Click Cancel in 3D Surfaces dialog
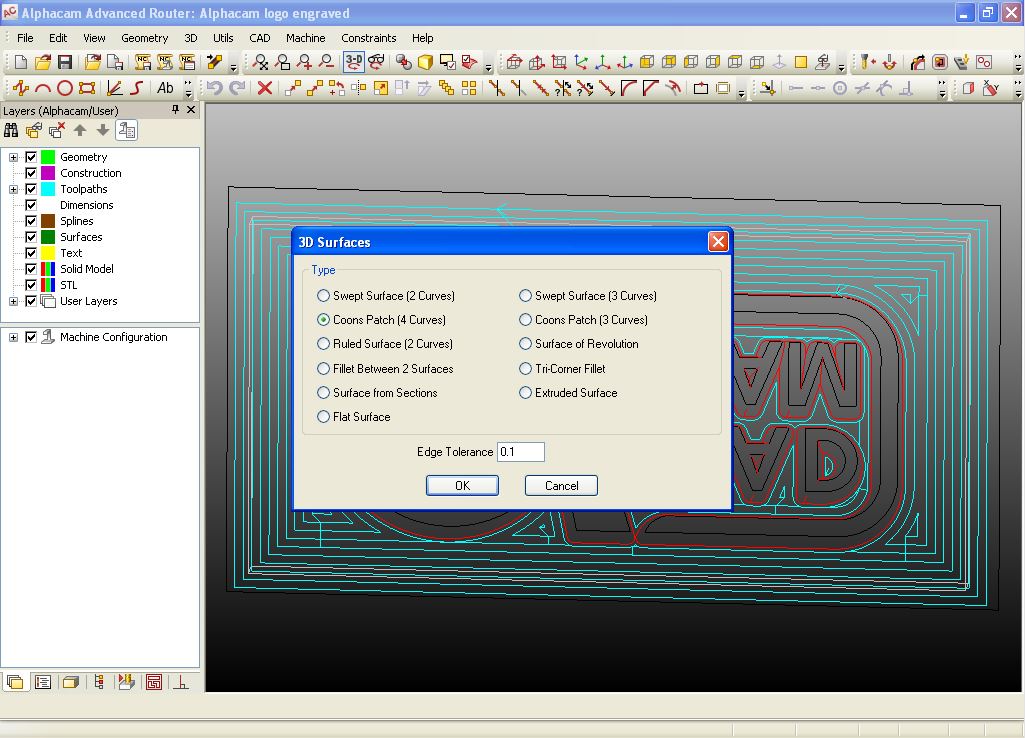The height and width of the screenshot is (738, 1025). [562, 485]
